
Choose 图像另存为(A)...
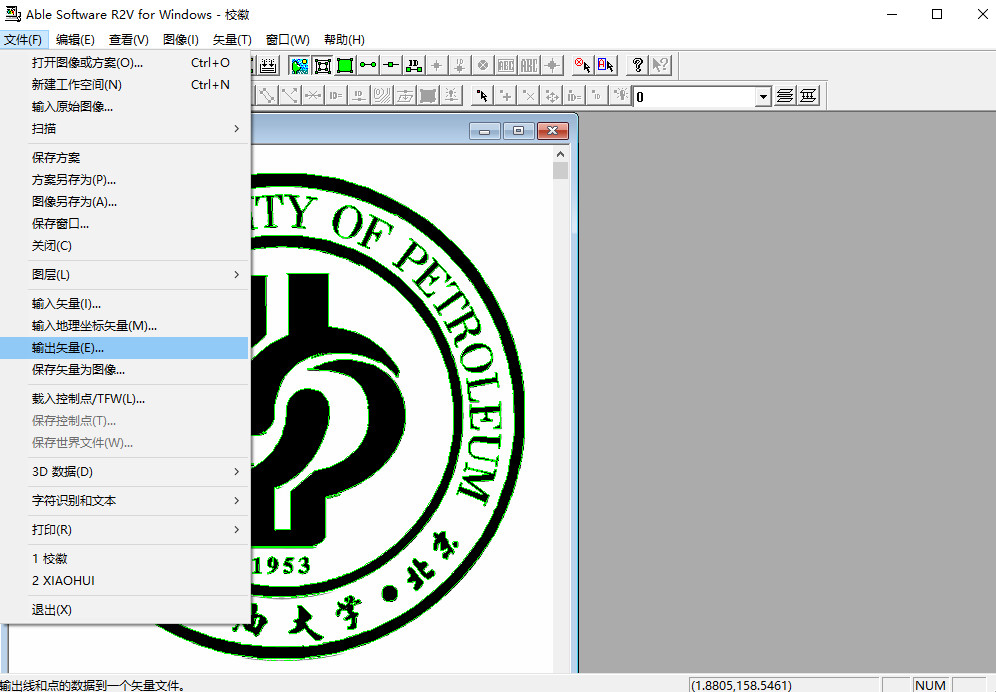(x=125, y=201)
